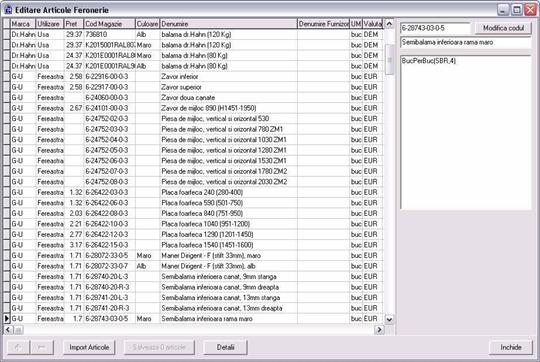This screenshot has width=540, height=362.
Task: Click the Modifica codul button
Action: click(503, 28)
